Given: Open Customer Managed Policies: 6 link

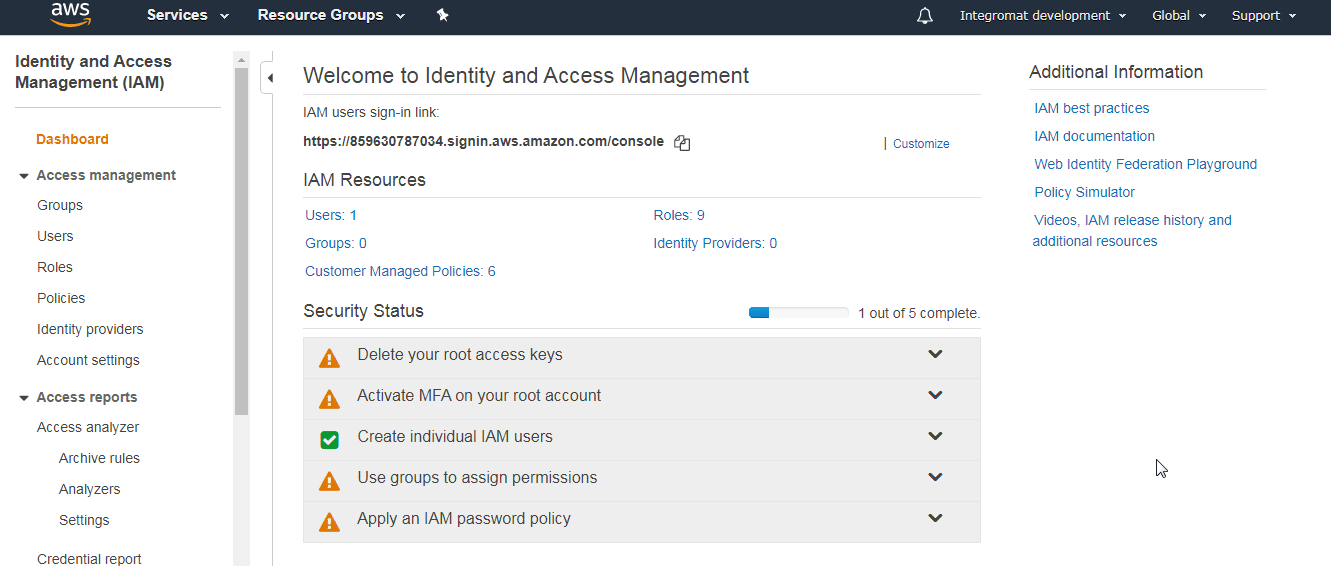Looking at the screenshot, I should click(x=400, y=271).
